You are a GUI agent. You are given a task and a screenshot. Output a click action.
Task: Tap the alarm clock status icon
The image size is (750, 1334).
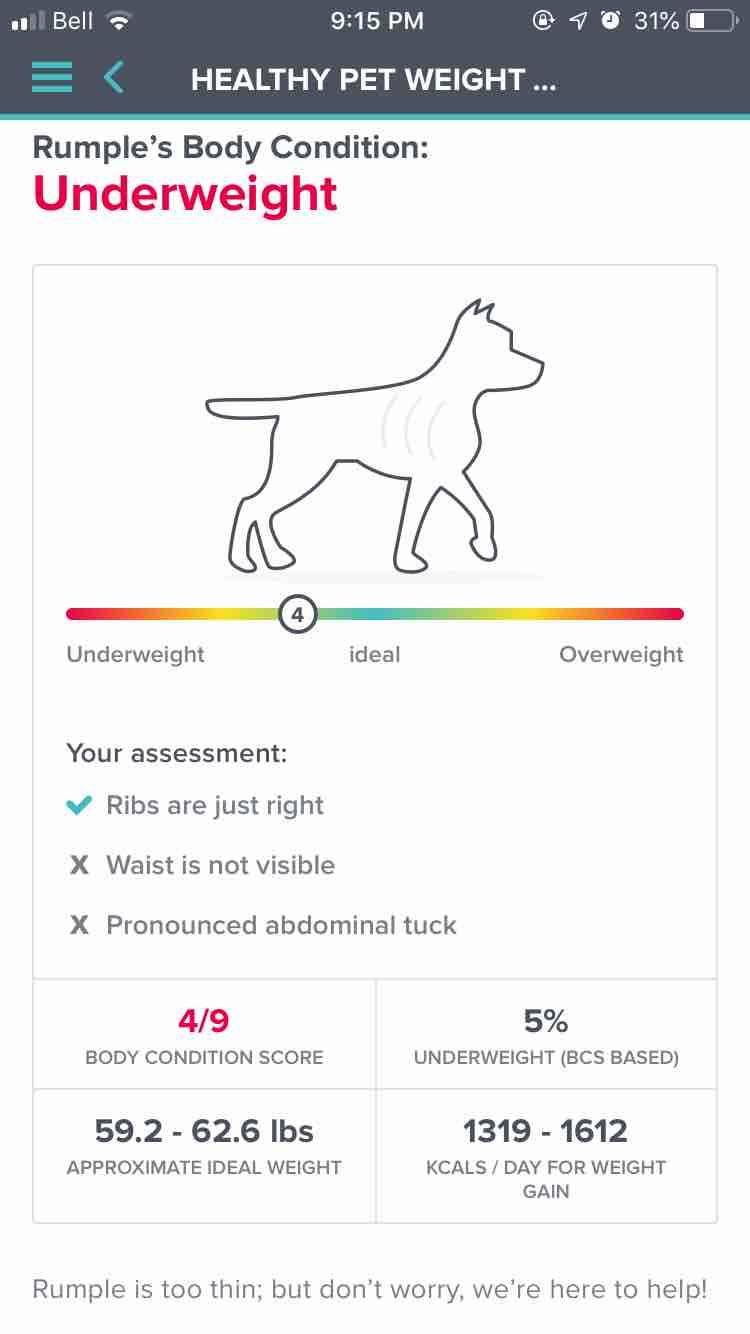tap(610, 19)
